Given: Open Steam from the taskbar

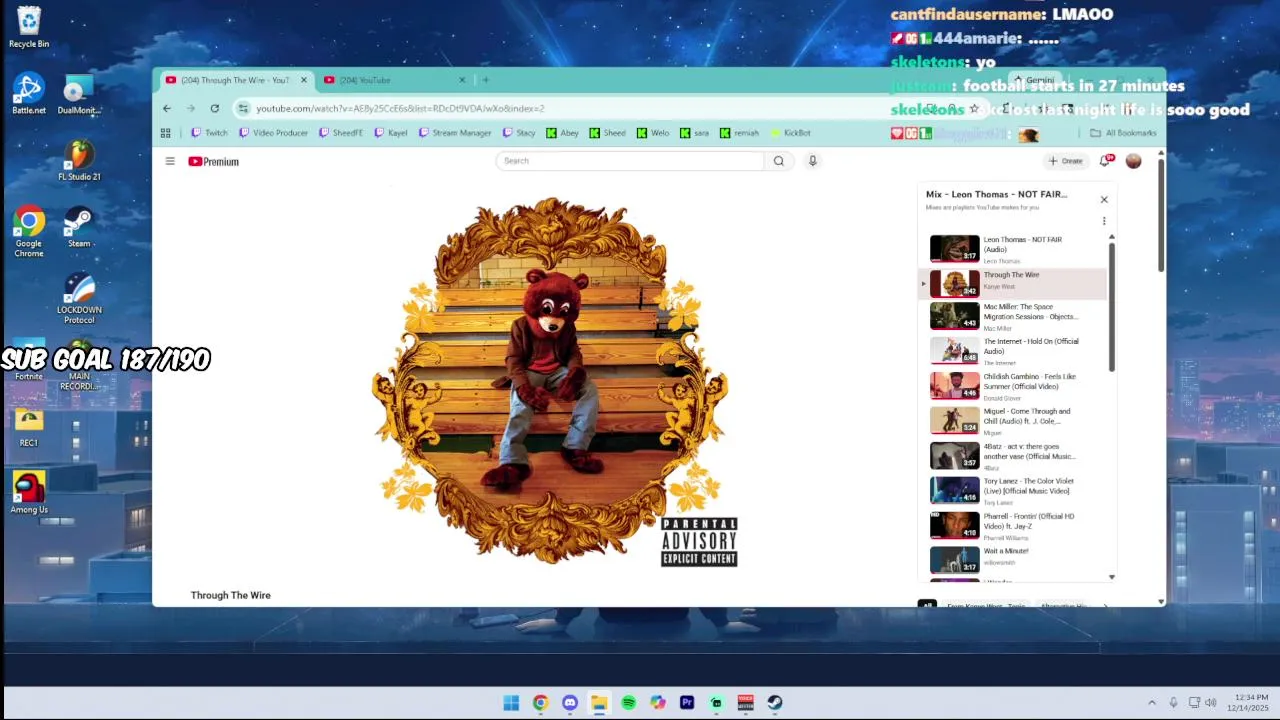Looking at the screenshot, I should click(x=775, y=703).
